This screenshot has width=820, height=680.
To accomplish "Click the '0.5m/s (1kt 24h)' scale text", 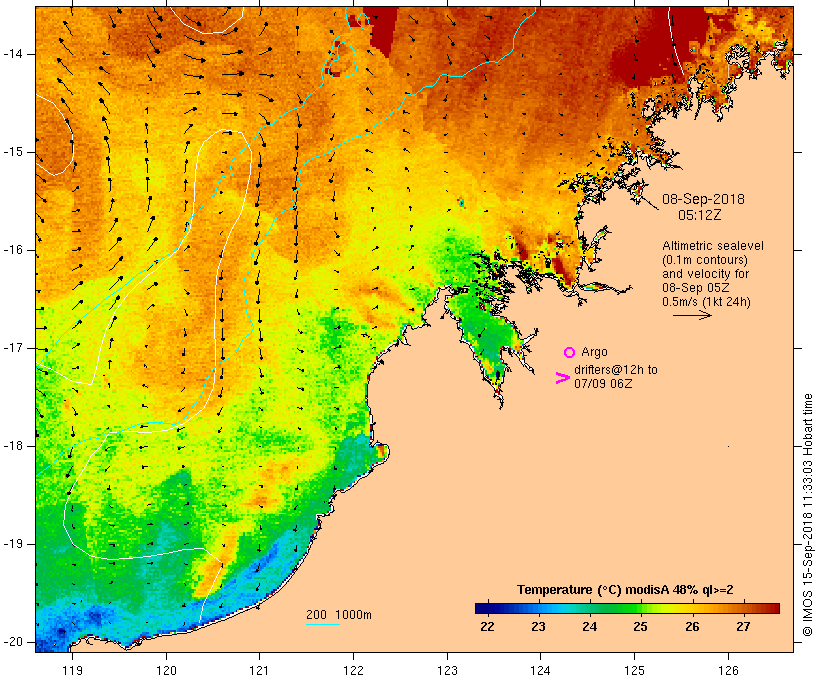I will 706,302.
